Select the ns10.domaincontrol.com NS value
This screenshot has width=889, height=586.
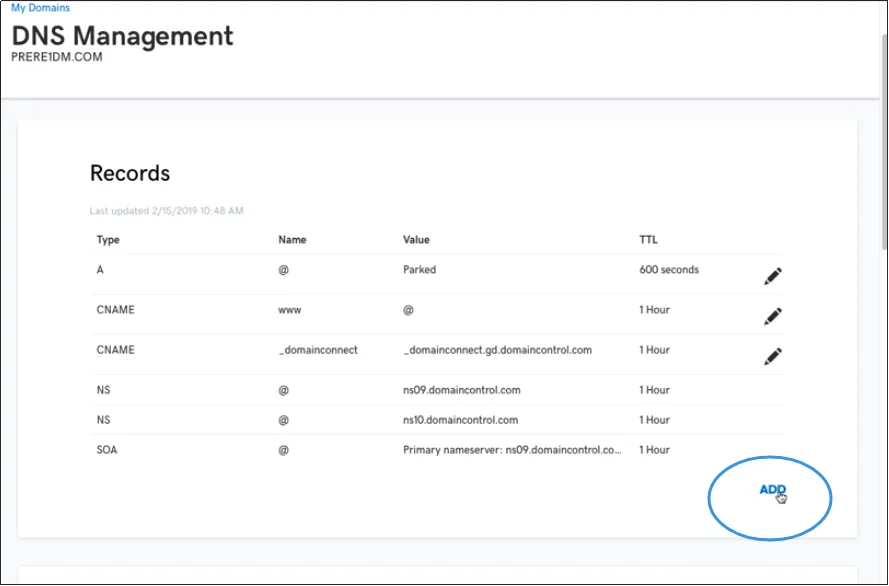[461, 420]
